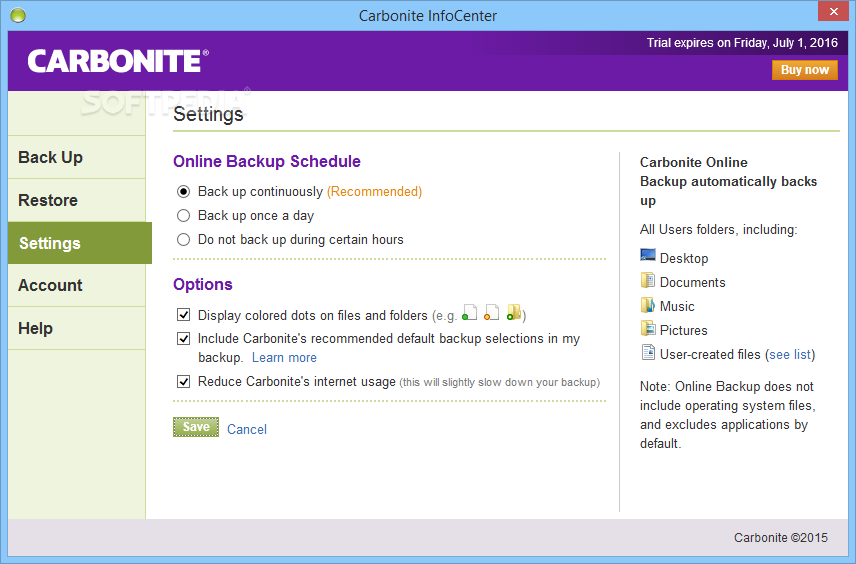Open the Back Up tab

tap(51, 157)
